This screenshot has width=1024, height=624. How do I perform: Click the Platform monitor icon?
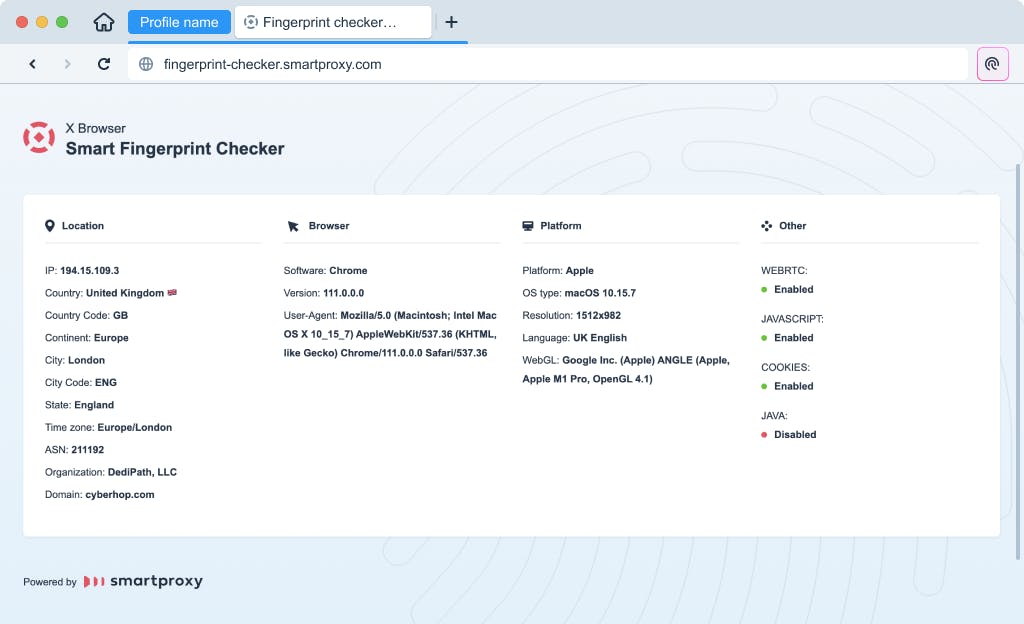(x=528, y=226)
